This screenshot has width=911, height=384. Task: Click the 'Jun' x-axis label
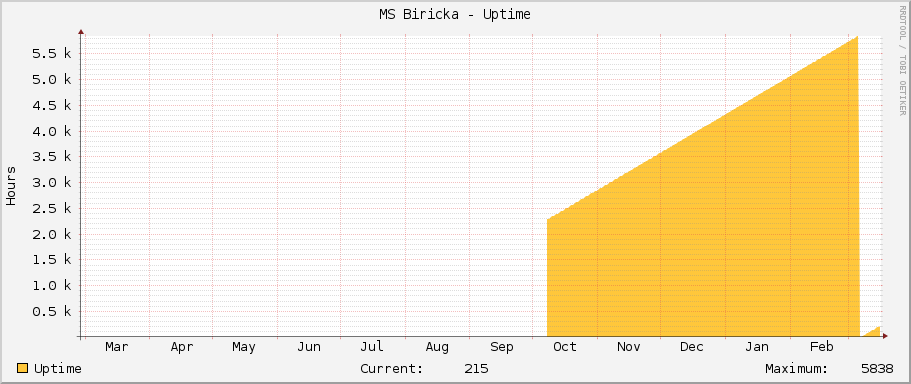point(309,347)
